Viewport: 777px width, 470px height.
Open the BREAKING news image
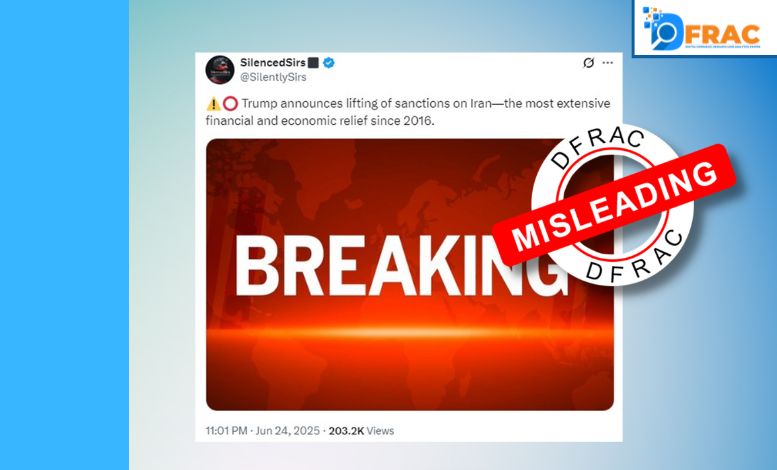(x=409, y=274)
